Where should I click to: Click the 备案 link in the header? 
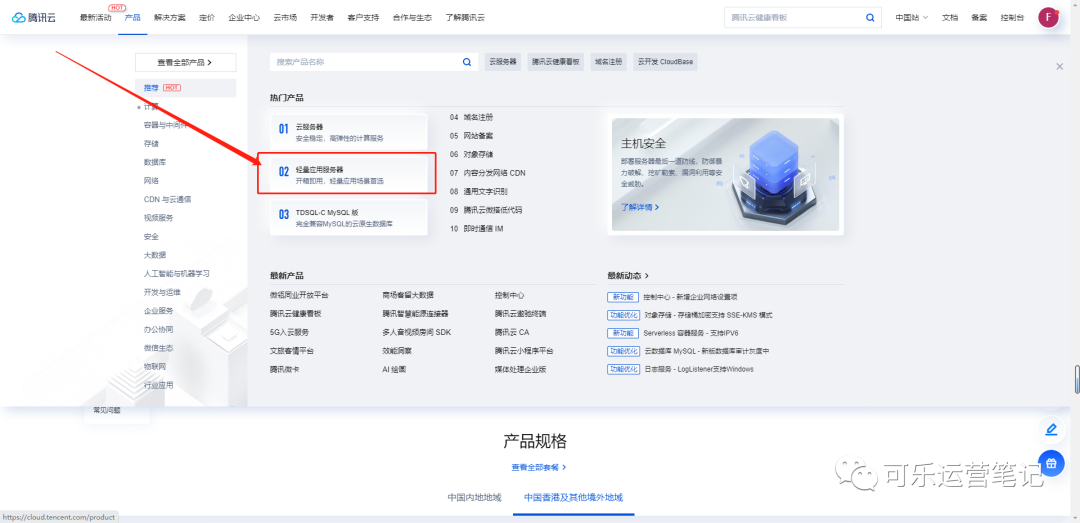click(979, 18)
